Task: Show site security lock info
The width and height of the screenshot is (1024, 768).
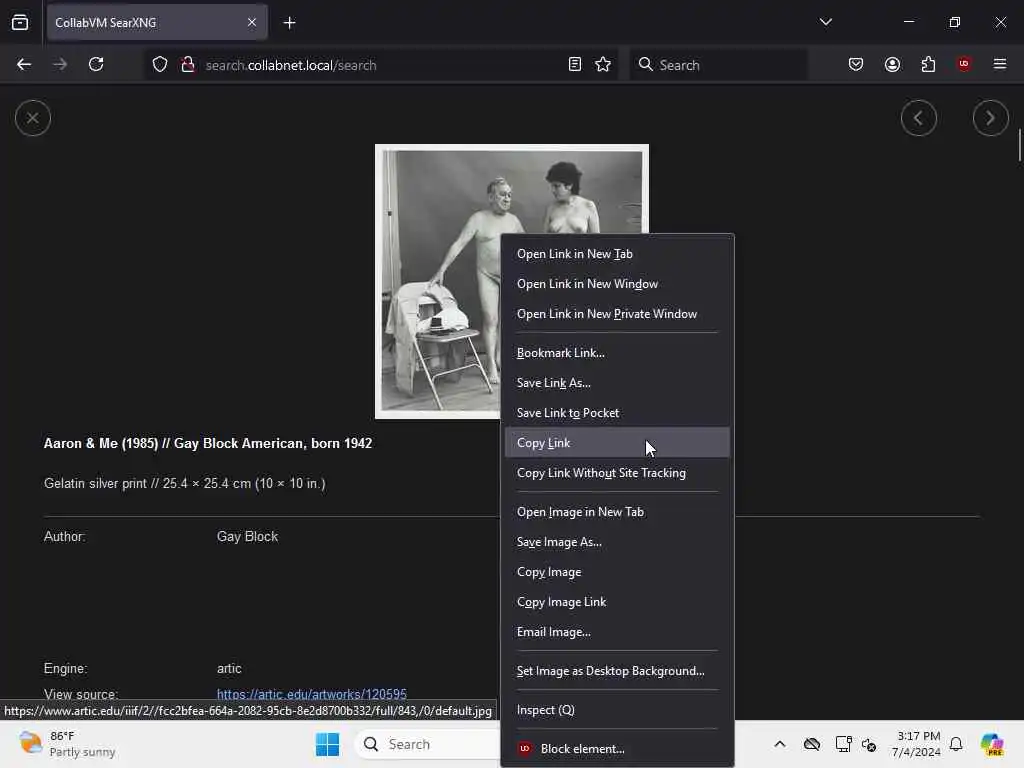Action: click(x=188, y=65)
